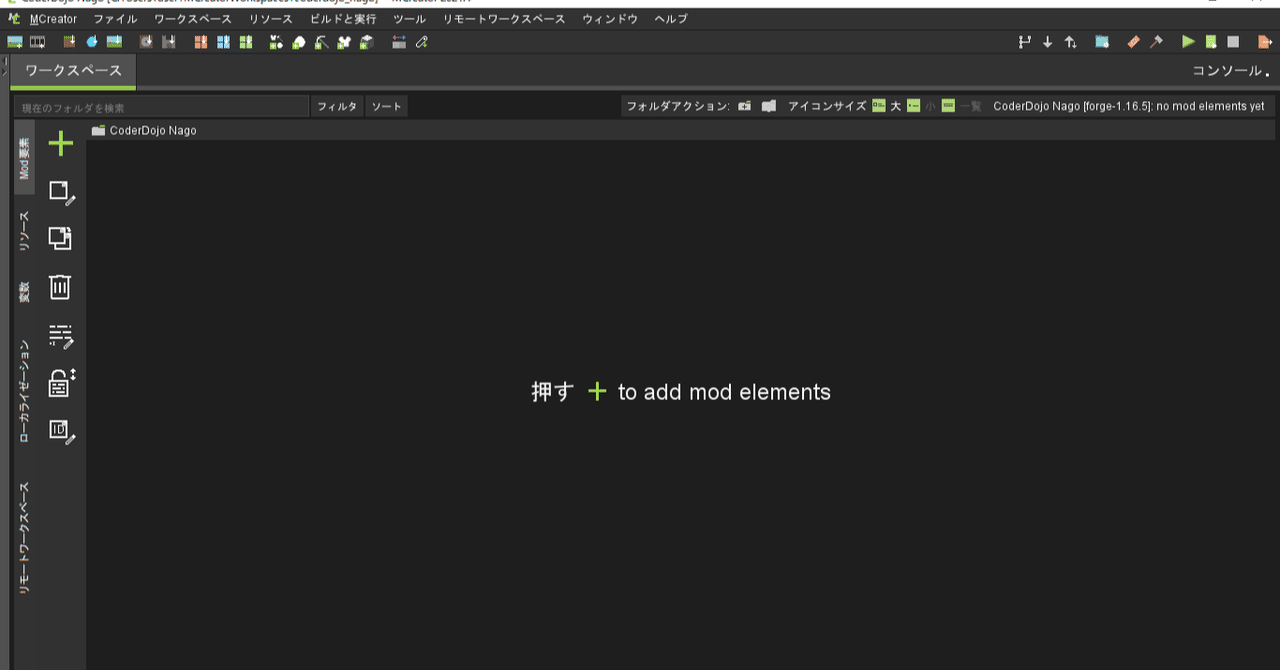The image size is (1280, 670).
Task: Click the ore pack creation icon
Action: pyautogui.click(x=276, y=42)
